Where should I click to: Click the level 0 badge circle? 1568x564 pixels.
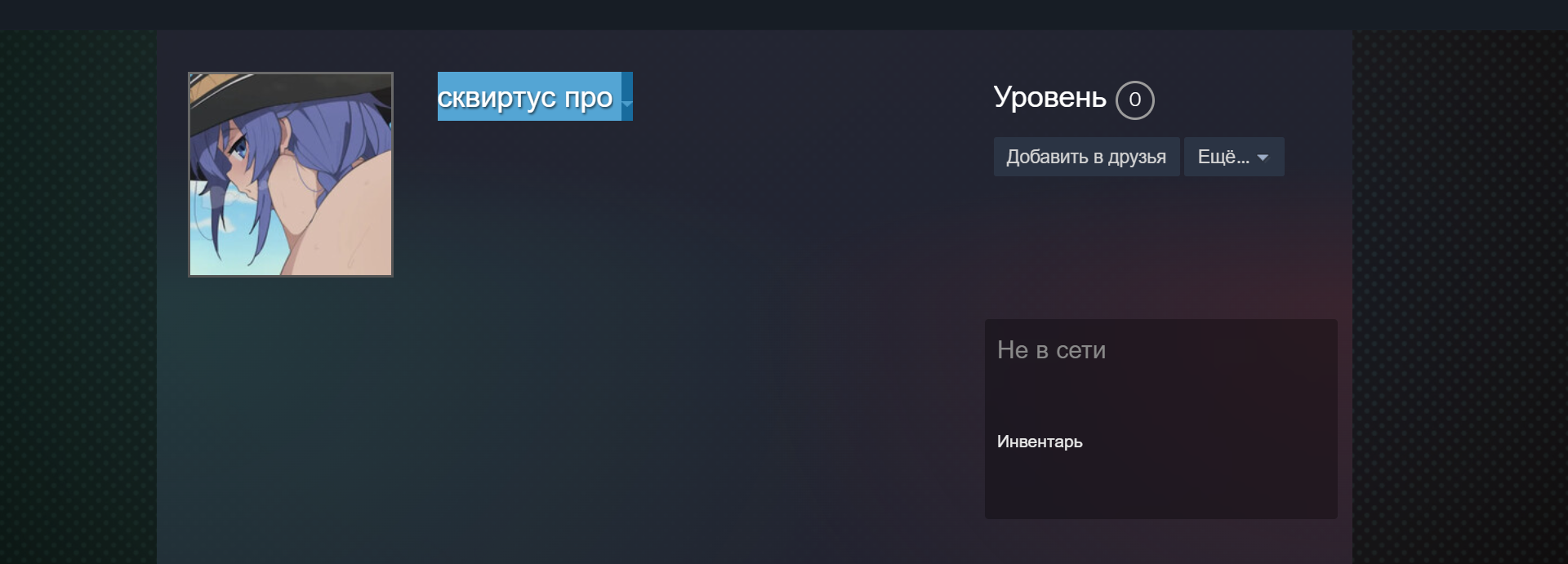click(1135, 100)
